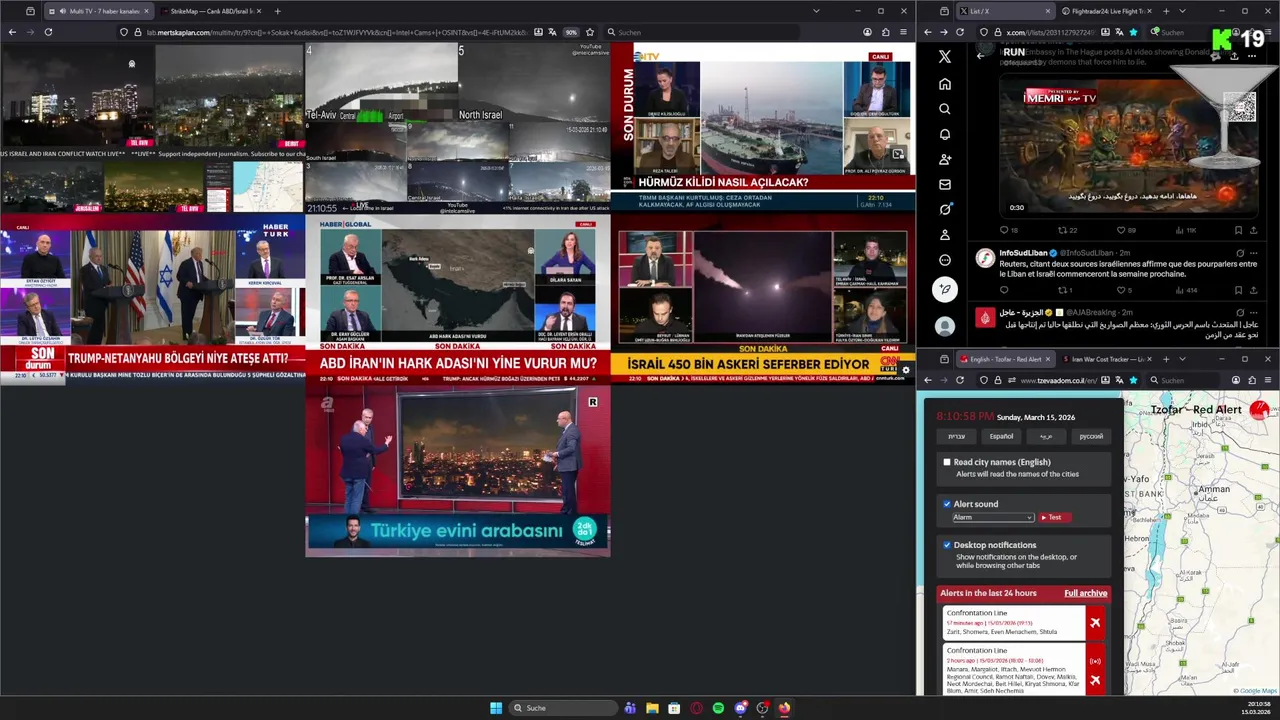Viewport: 1280px width, 720px height.
Task: Open X Explore search from sidebar
Action: coord(944,109)
